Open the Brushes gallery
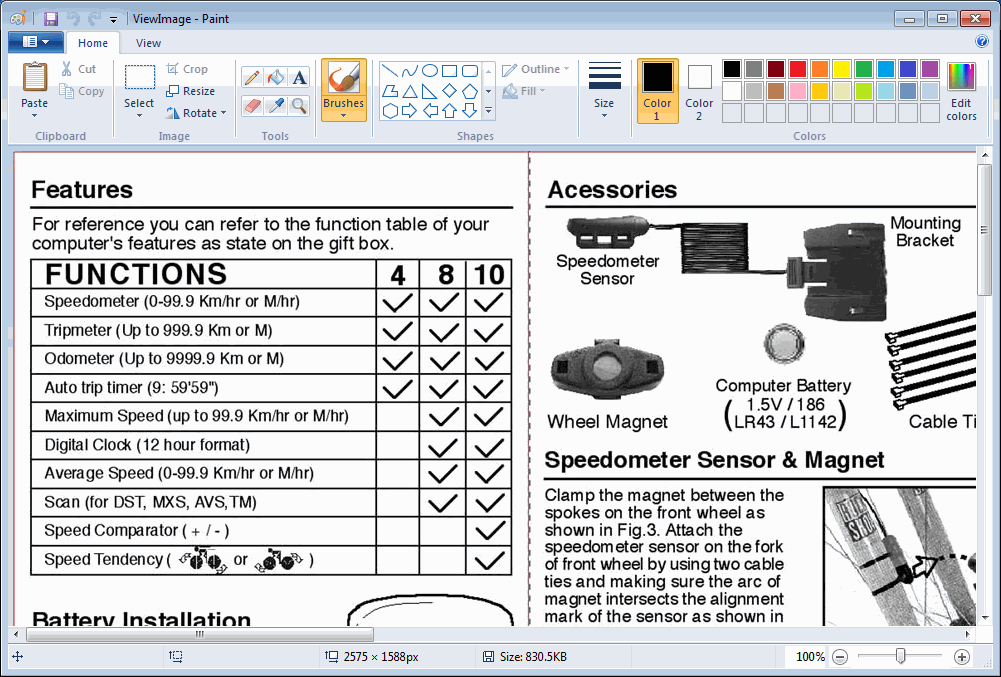This screenshot has height=677, width=1001. pos(344,89)
